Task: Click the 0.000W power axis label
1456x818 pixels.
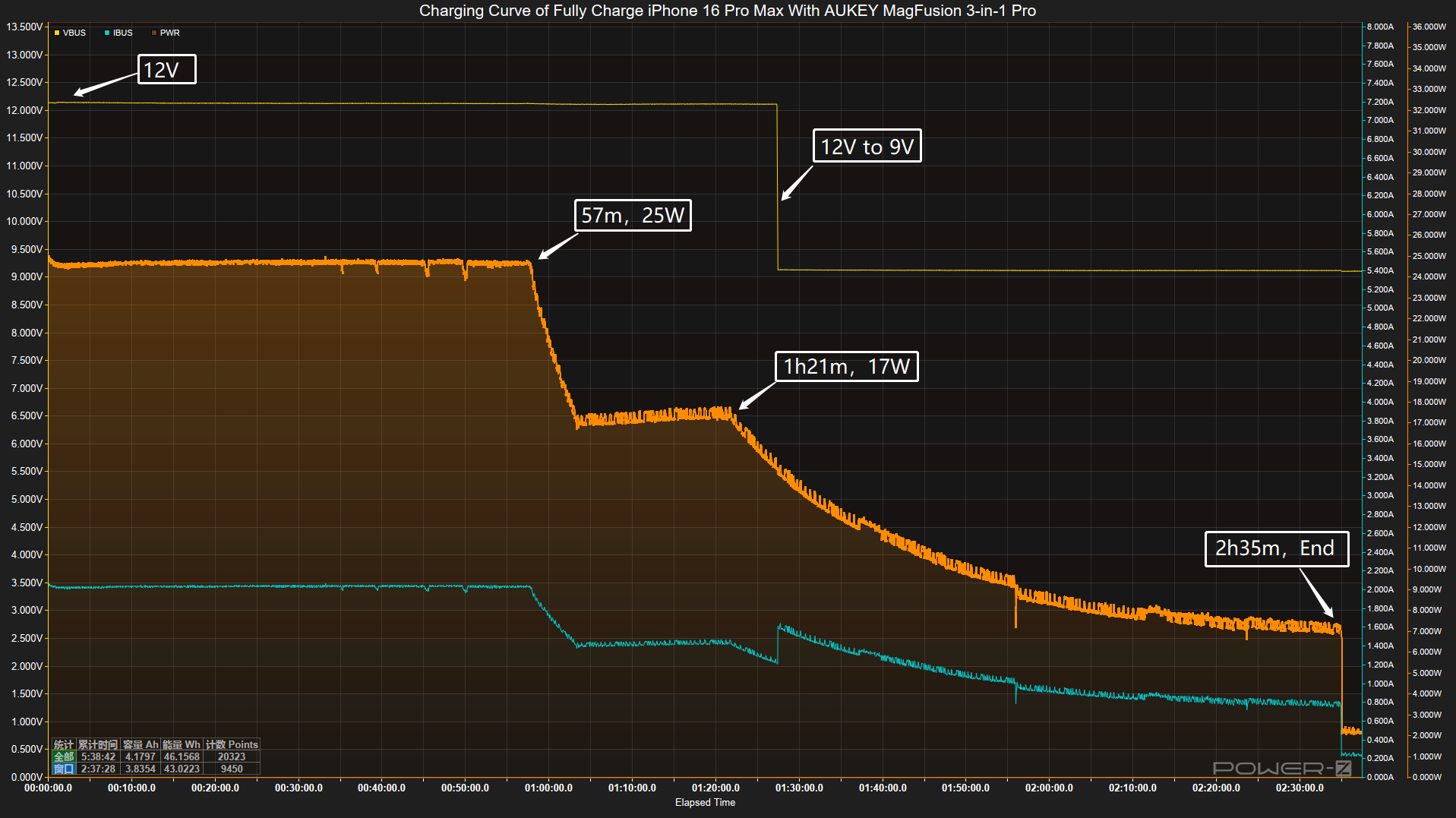Action: tap(1427, 777)
